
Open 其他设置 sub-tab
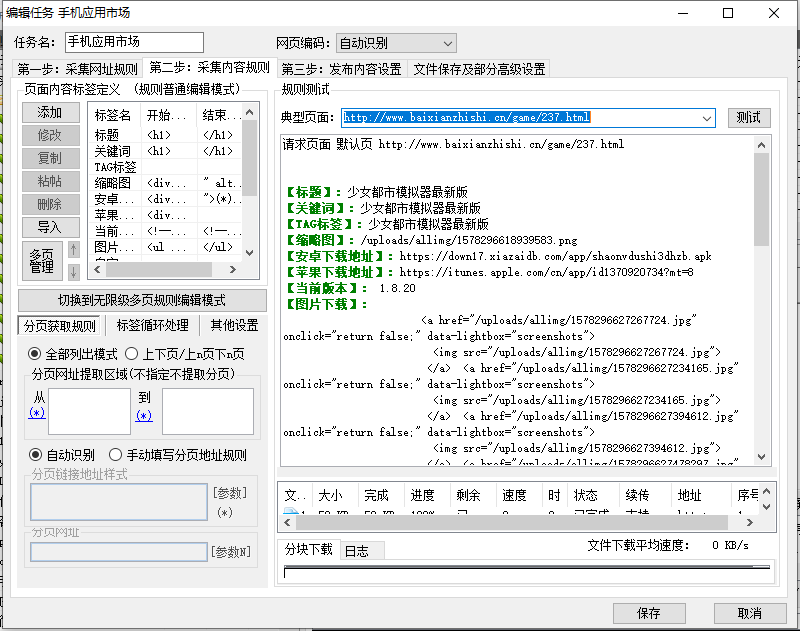pos(234,325)
